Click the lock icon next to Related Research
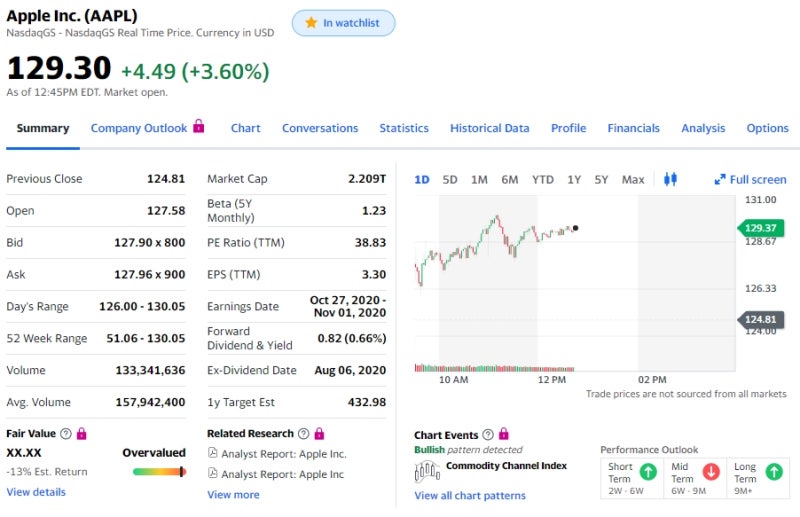800x517 pixels. 319,433
